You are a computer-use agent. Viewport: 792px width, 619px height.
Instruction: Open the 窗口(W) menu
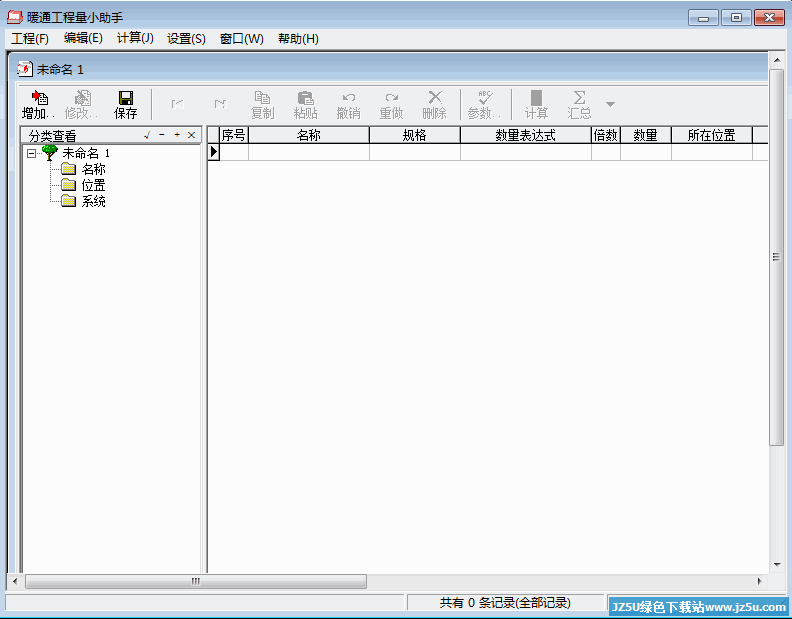pos(241,38)
